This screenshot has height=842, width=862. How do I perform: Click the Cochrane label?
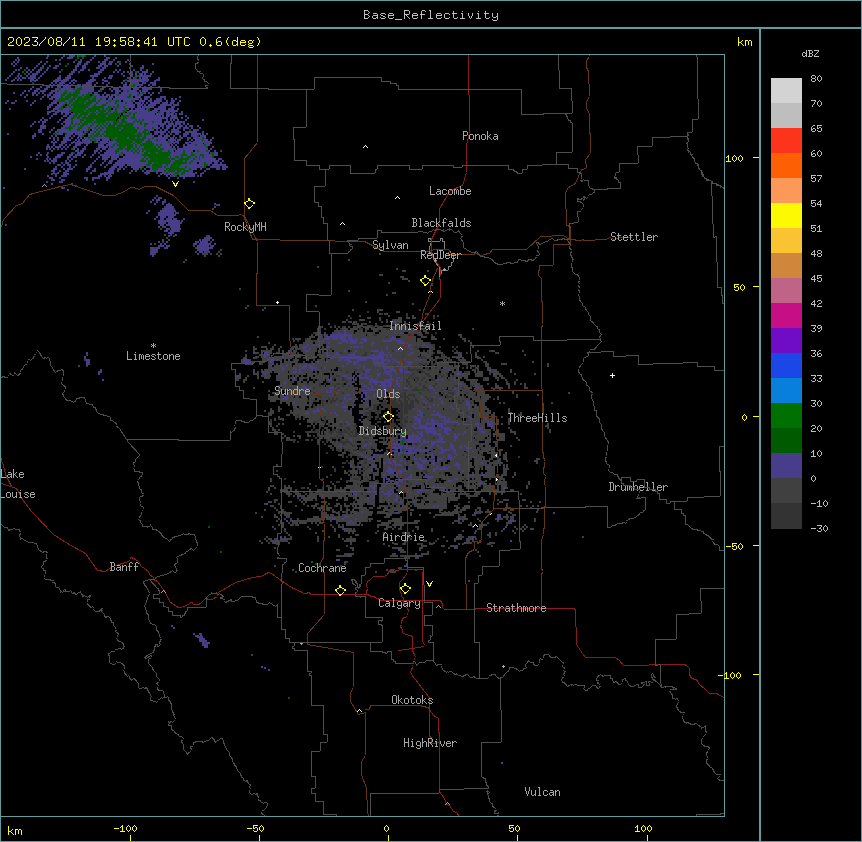click(x=322, y=568)
